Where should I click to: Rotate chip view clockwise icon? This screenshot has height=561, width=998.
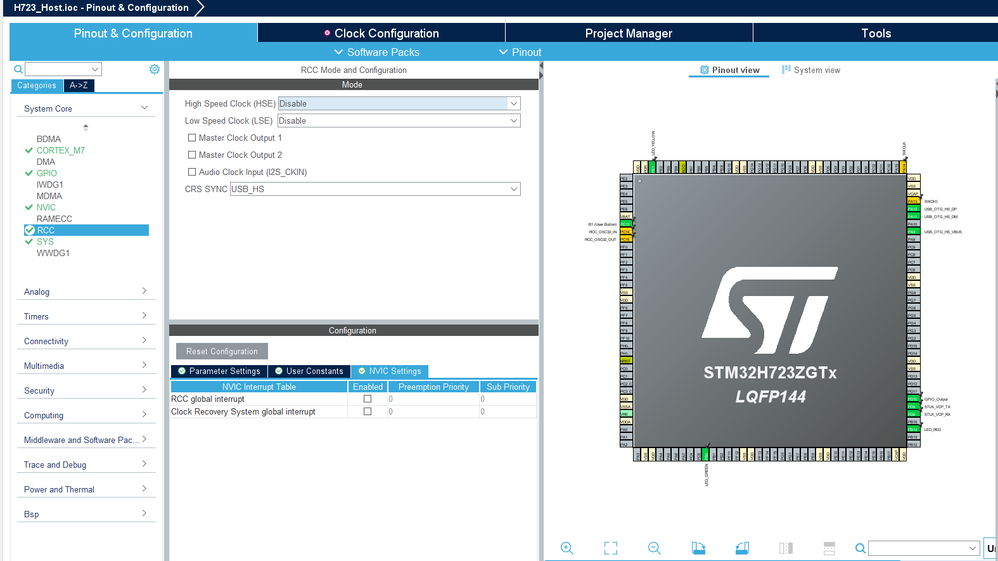[x=698, y=548]
